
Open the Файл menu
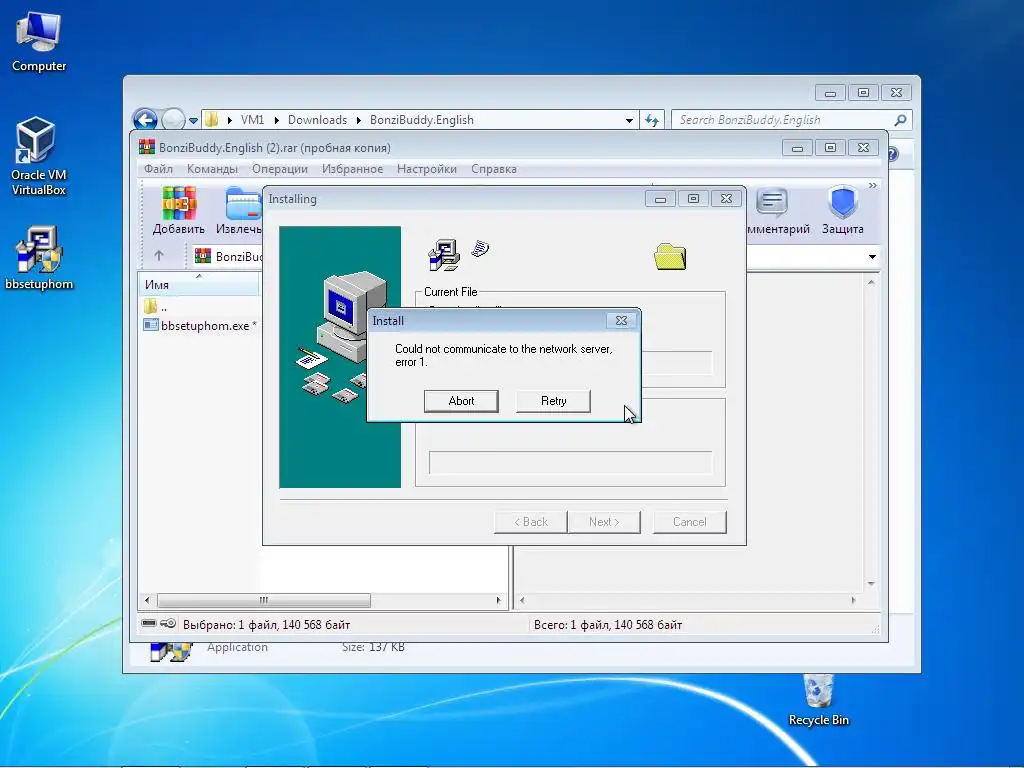click(158, 168)
